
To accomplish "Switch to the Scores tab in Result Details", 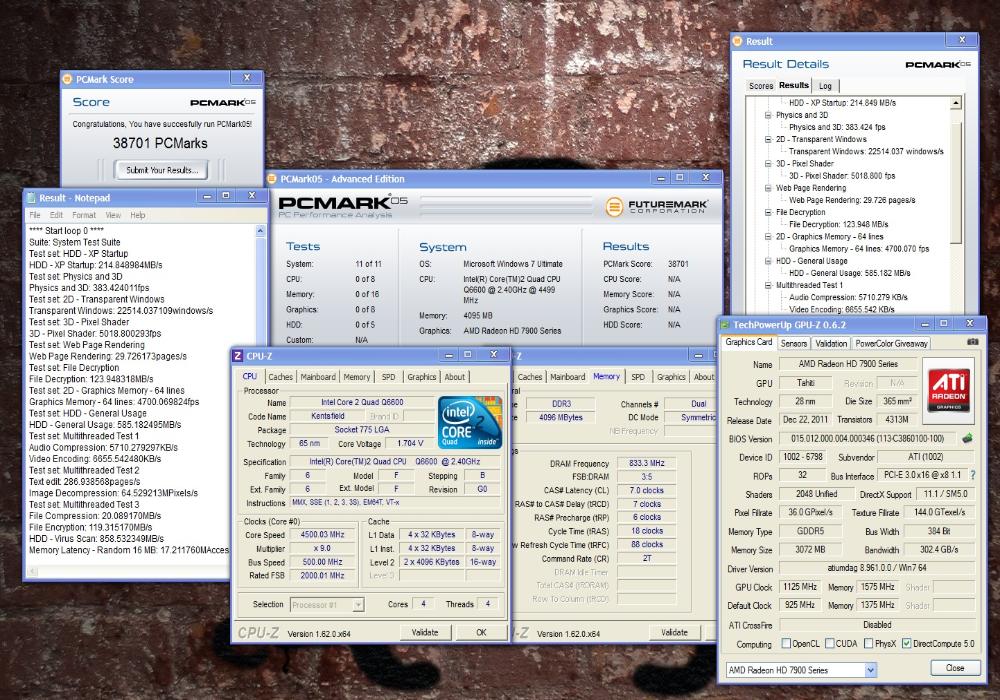I will (761, 85).
